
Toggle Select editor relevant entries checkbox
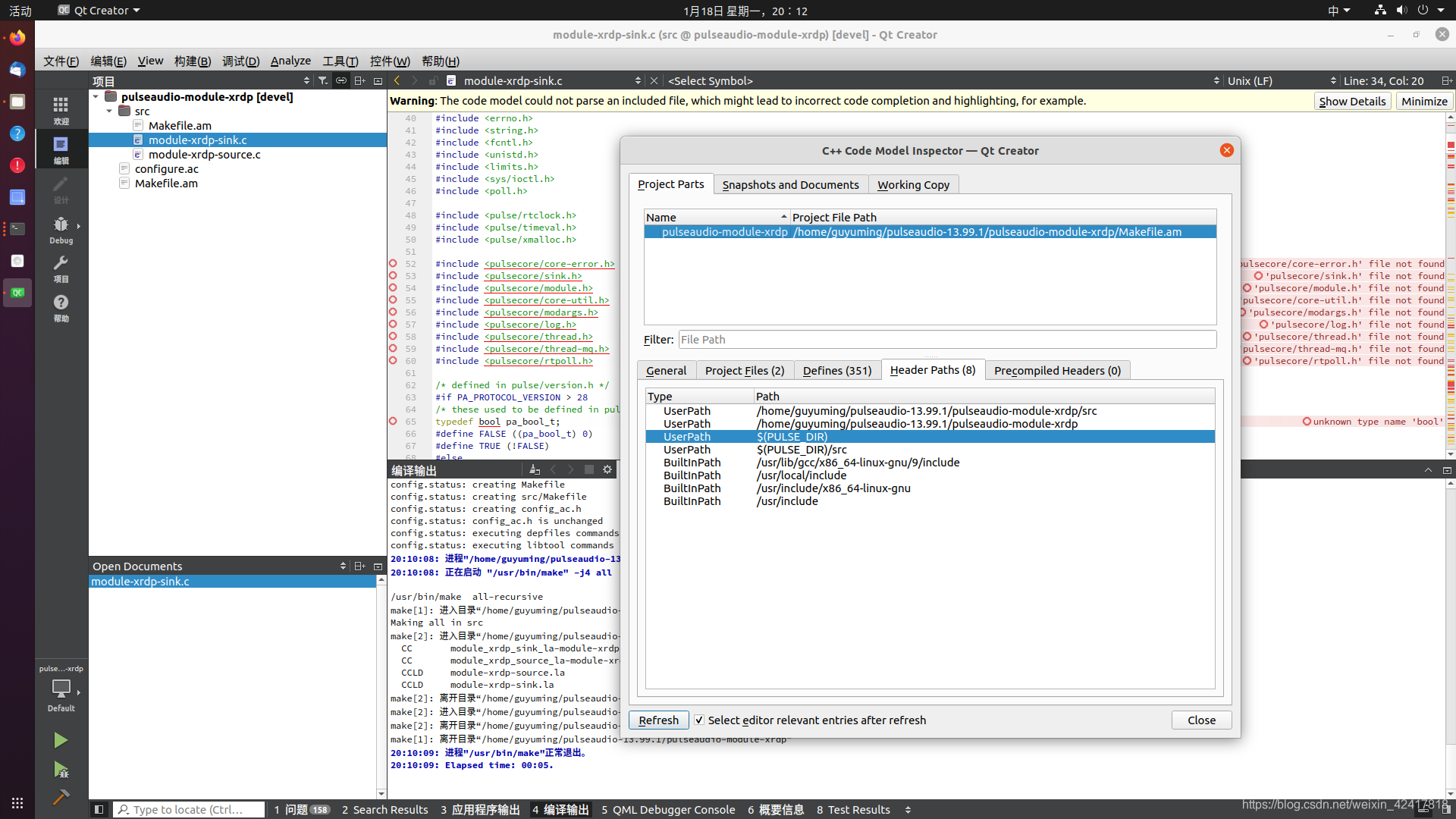[699, 720]
